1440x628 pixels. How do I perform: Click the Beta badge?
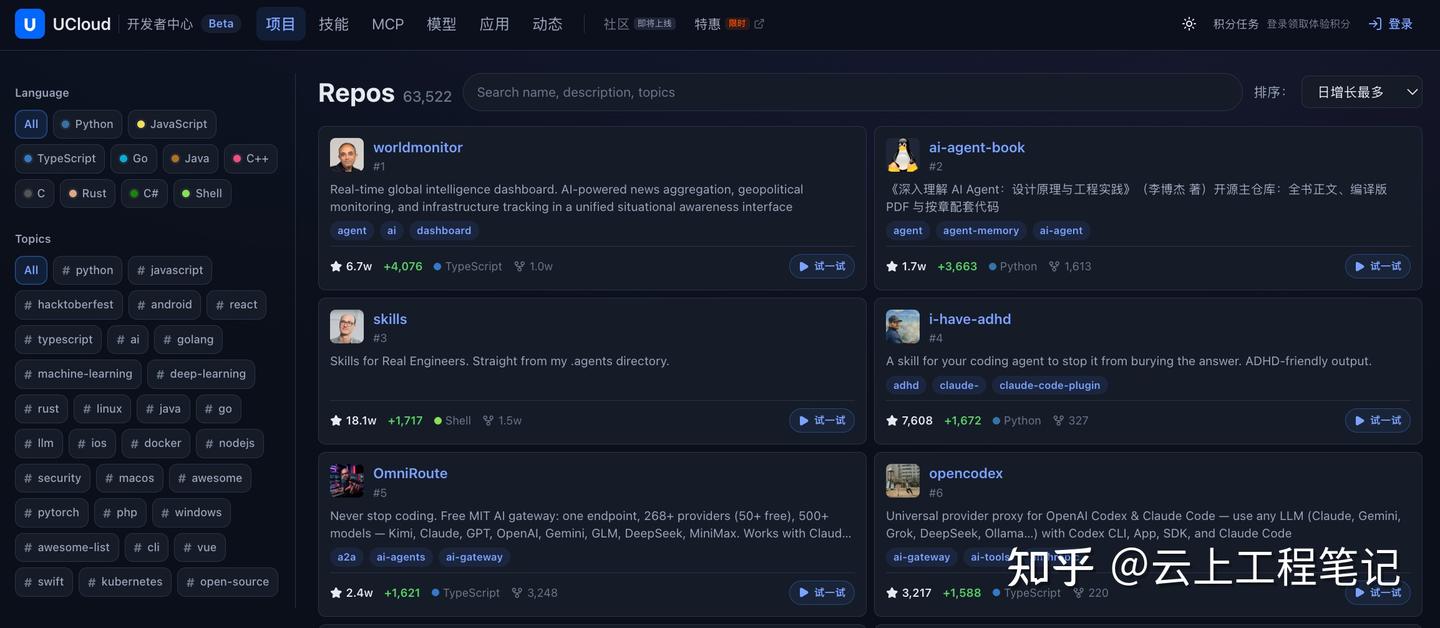coord(221,24)
